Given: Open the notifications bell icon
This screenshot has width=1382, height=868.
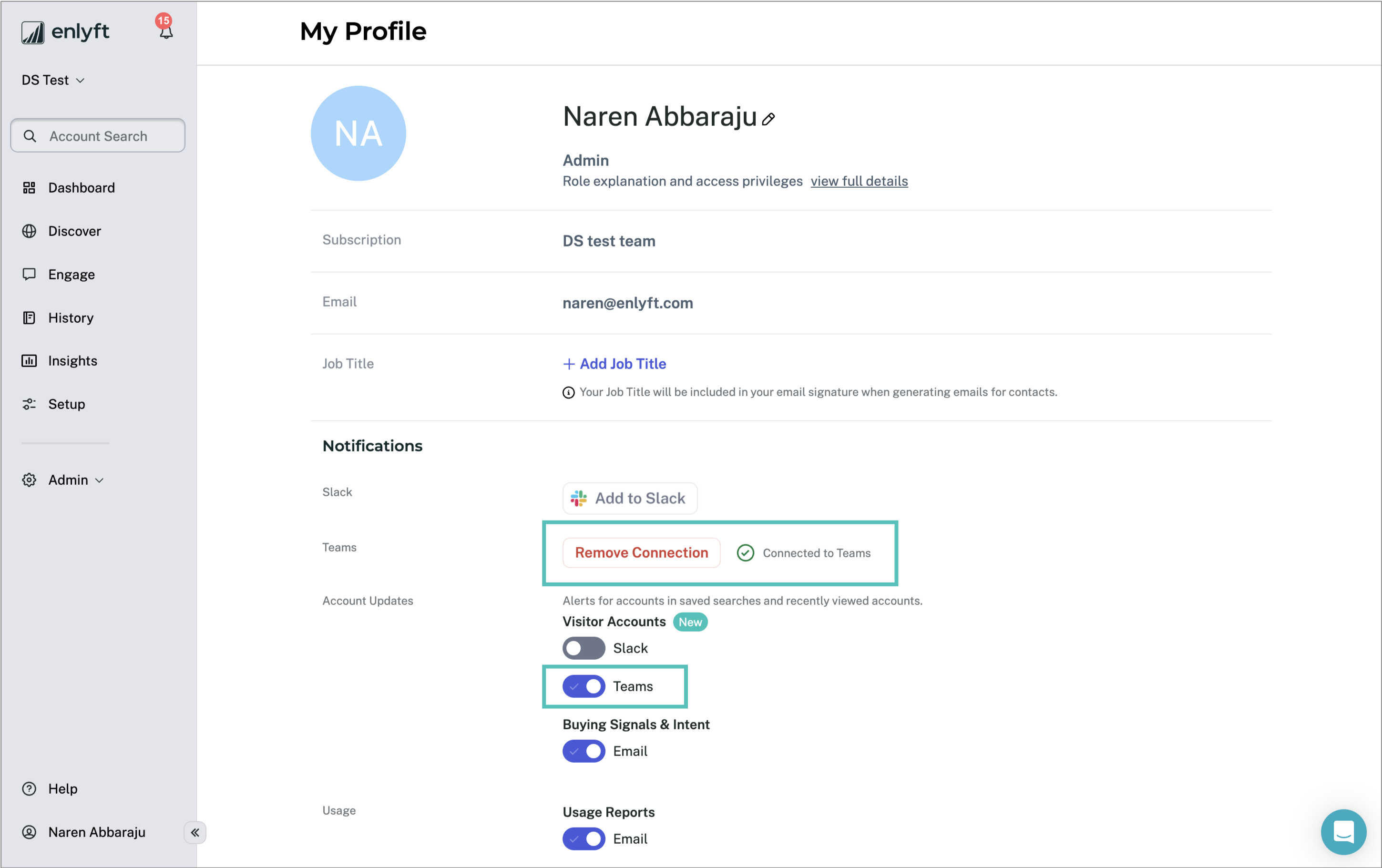Looking at the screenshot, I should pos(166,31).
